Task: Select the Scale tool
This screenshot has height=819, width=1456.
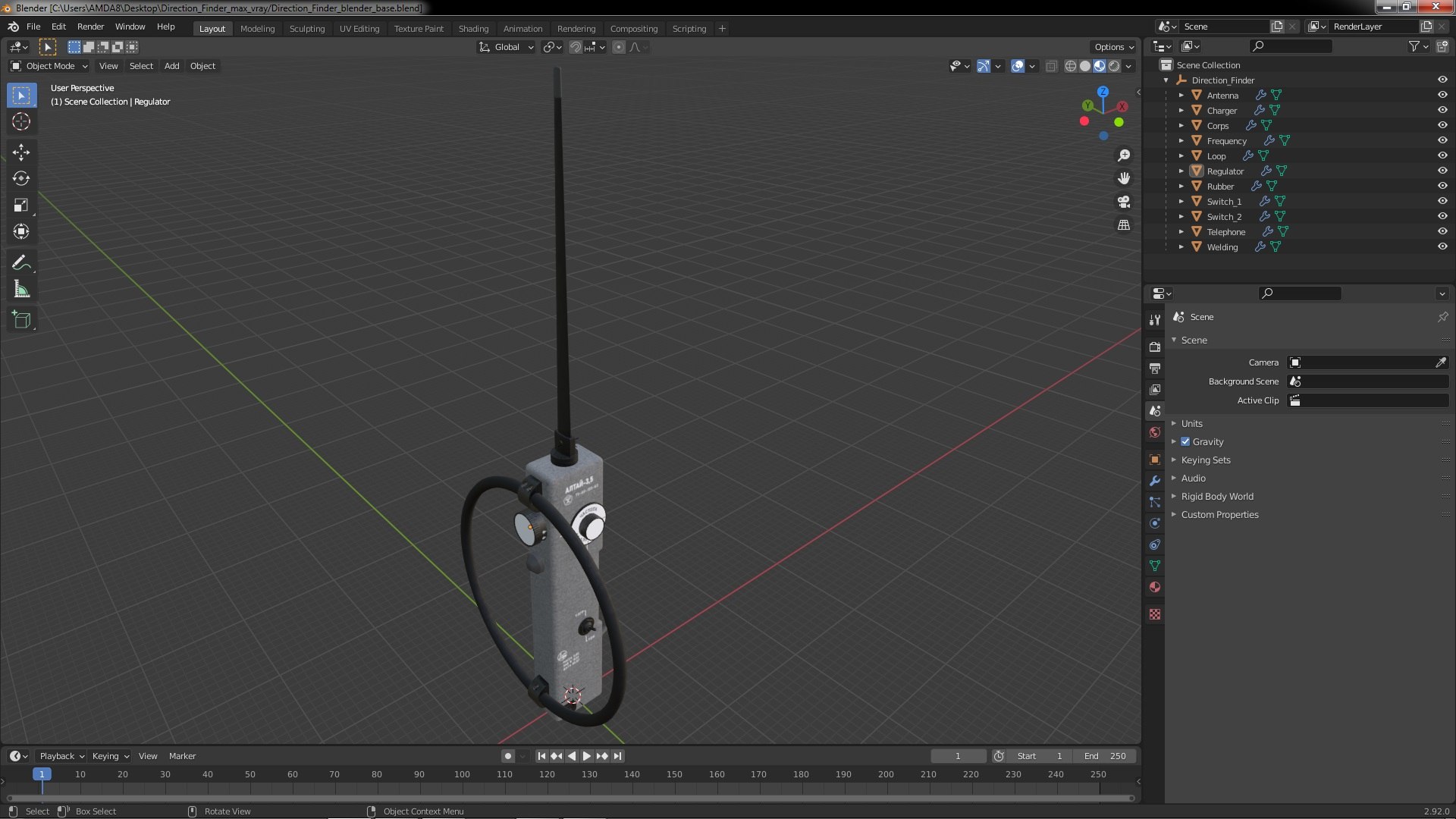Action: pos(21,206)
